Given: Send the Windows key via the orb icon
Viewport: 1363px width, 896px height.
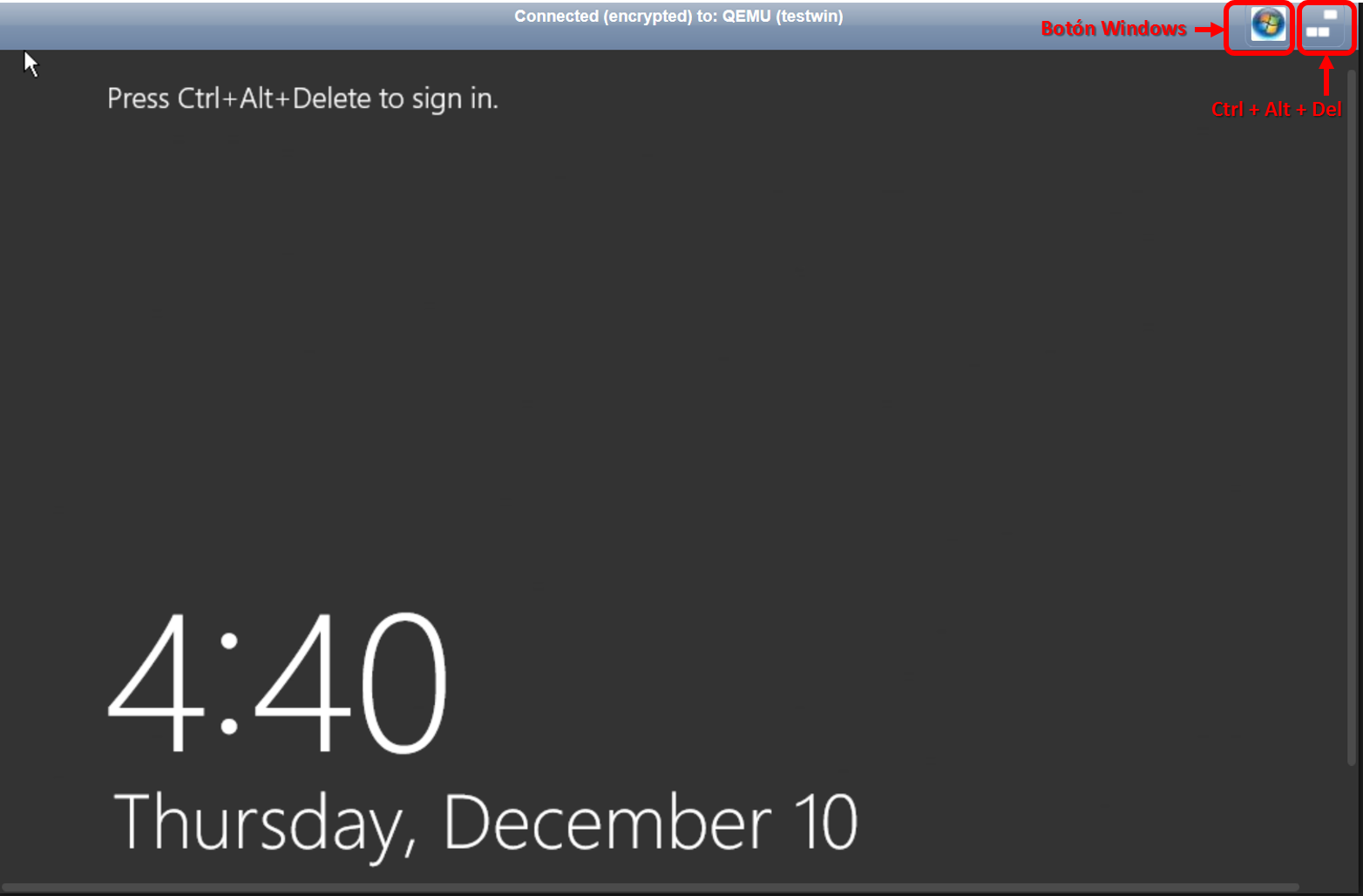Looking at the screenshot, I should click(x=1268, y=25).
